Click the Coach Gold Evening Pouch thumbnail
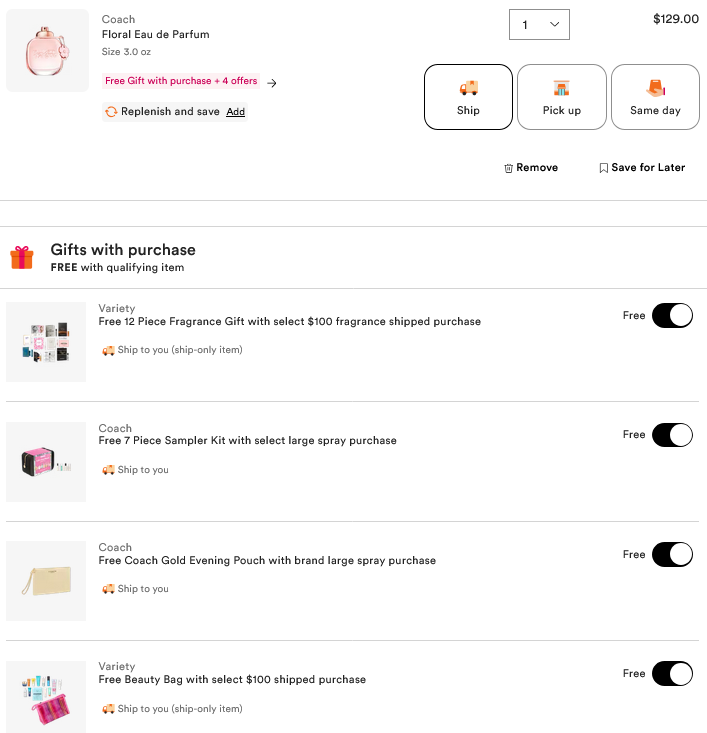 point(46,581)
